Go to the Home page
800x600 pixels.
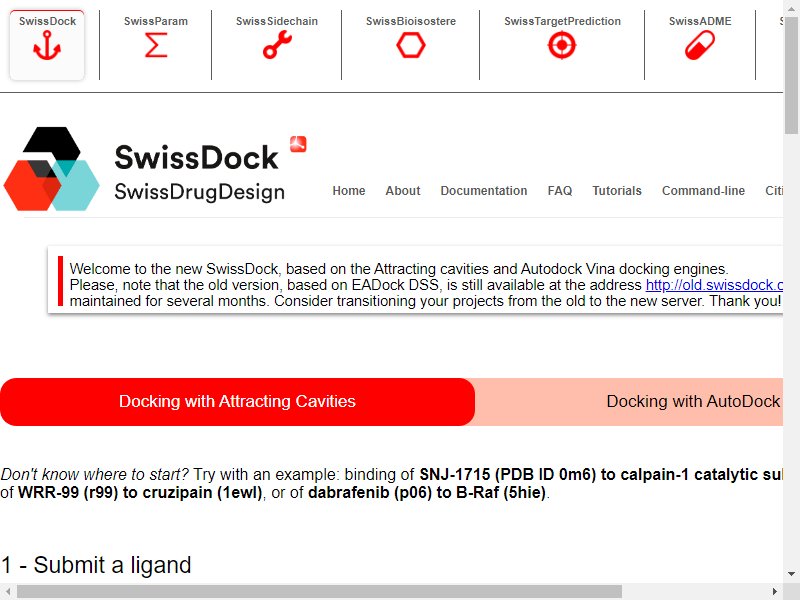[349, 191]
